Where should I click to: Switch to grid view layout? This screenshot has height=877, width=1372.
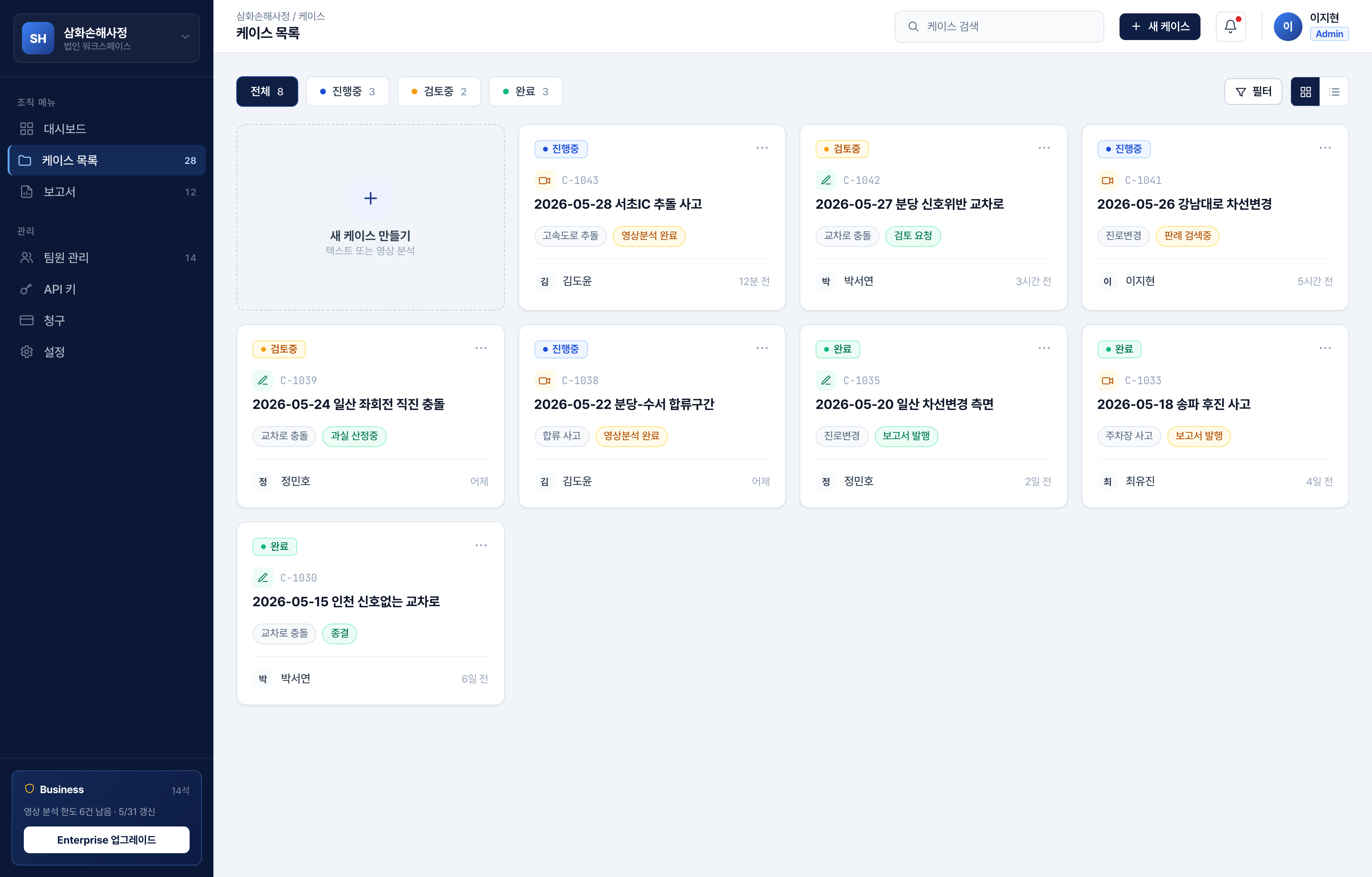[x=1305, y=92]
